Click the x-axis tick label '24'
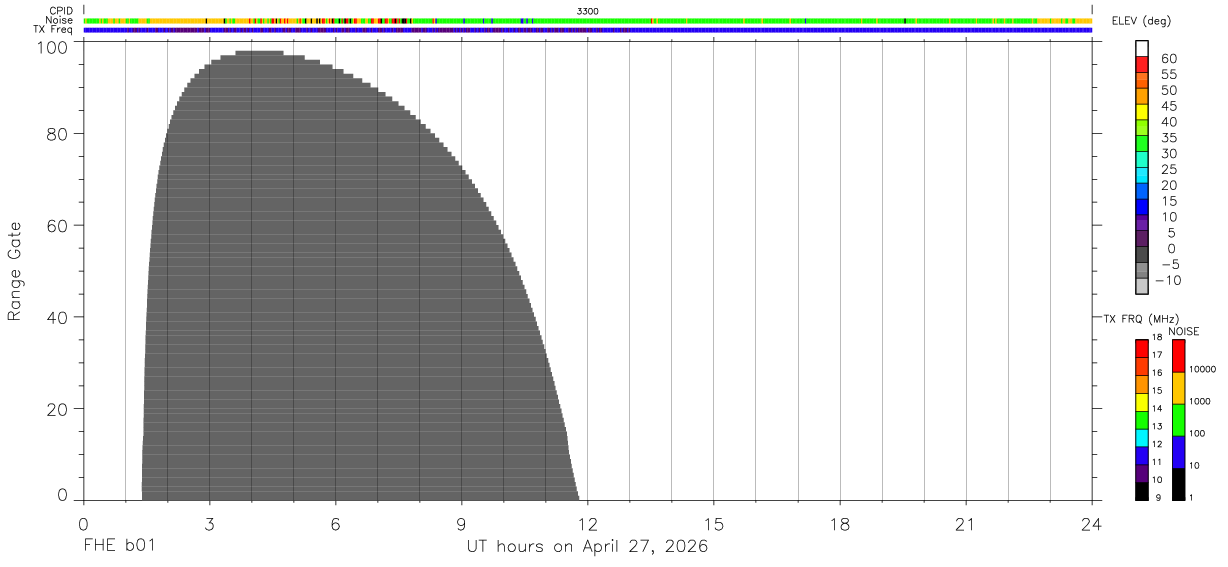Viewport: 1228px width, 567px height. pyautogui.click(x=1091, y=524)
